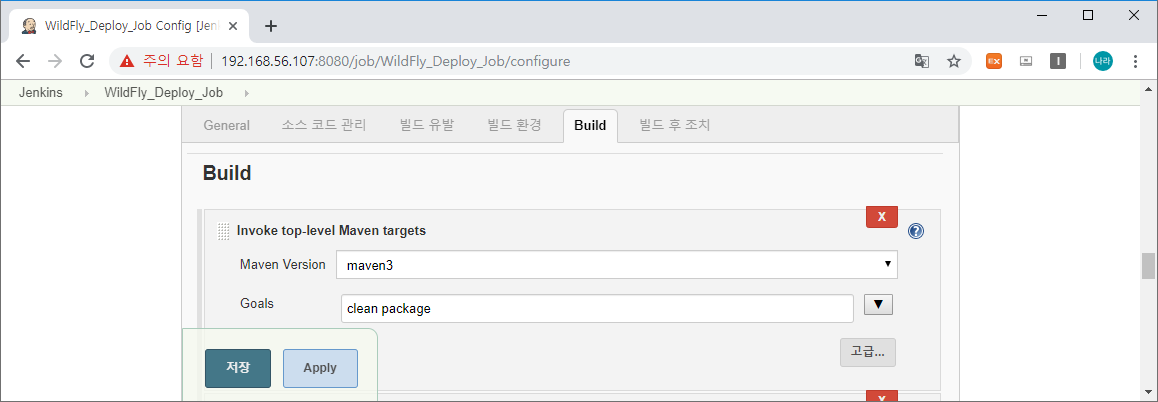Go forward in browser history
The width and height of the screenshot is (1158, 402).
tap(55, 61)
